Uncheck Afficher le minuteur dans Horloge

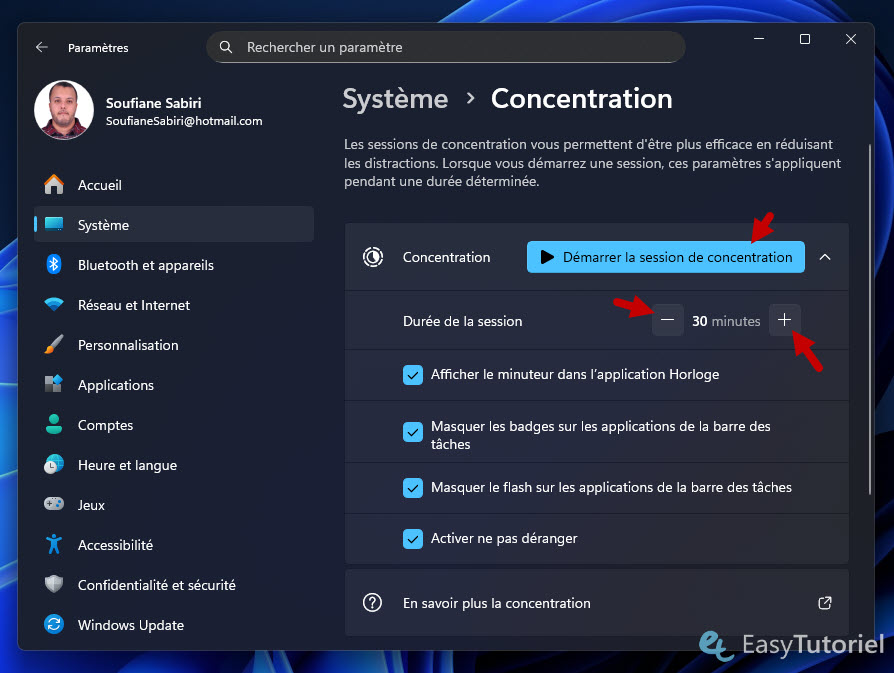[x=413, y=375]
